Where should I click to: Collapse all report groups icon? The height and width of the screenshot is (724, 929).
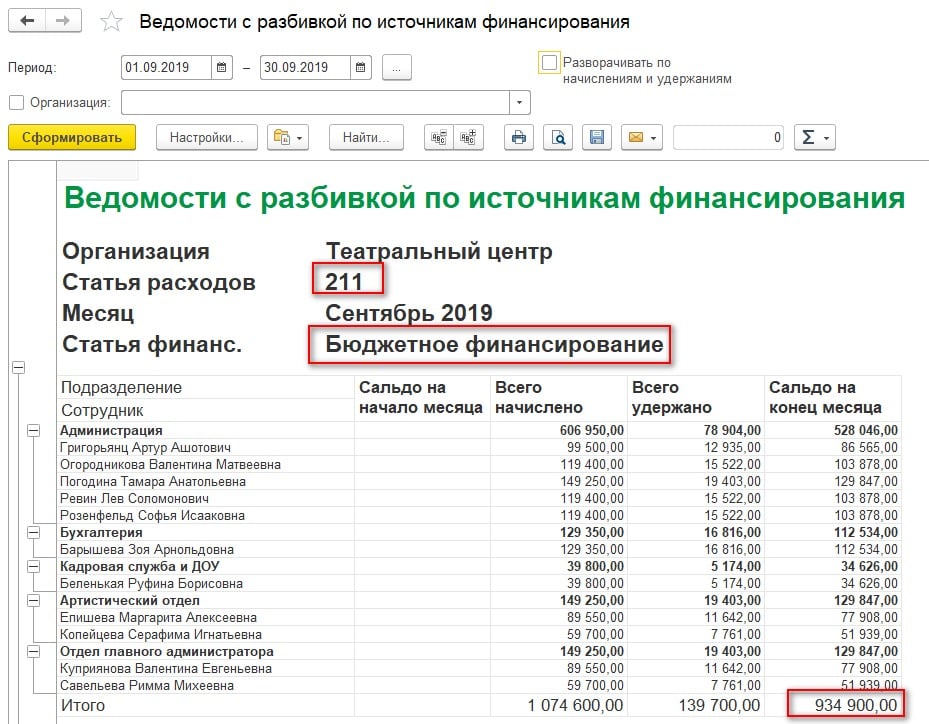tap(439, 137)
